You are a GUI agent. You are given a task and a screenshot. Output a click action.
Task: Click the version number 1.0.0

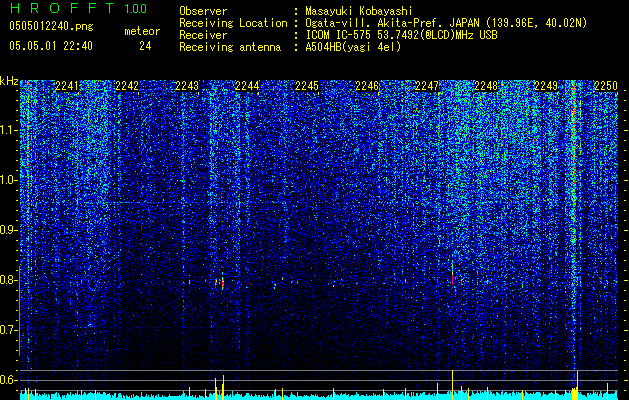click(135, 9)
